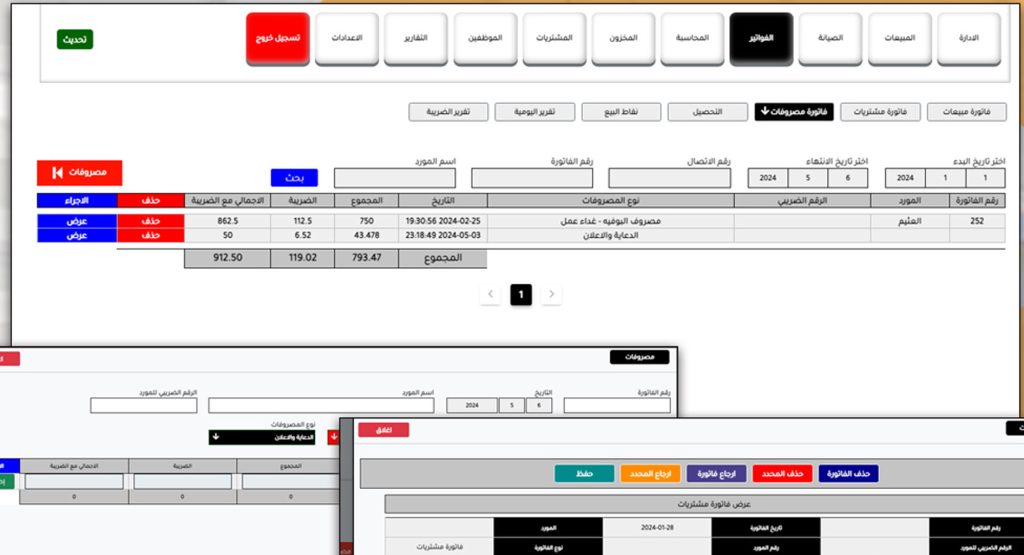Expand the فاتورة مصروفات dropdown arrow

coord(765,111)
